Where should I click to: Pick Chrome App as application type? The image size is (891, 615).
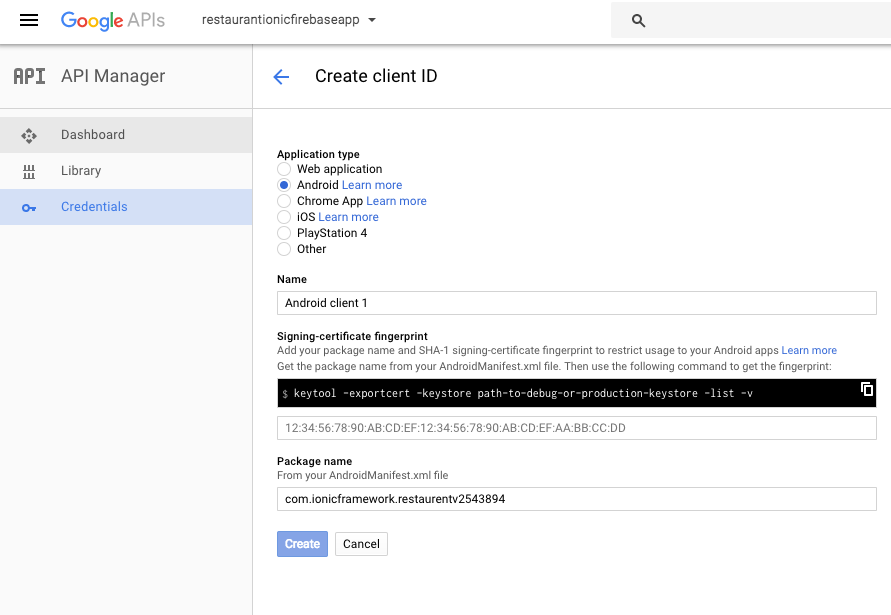point(284,201)
